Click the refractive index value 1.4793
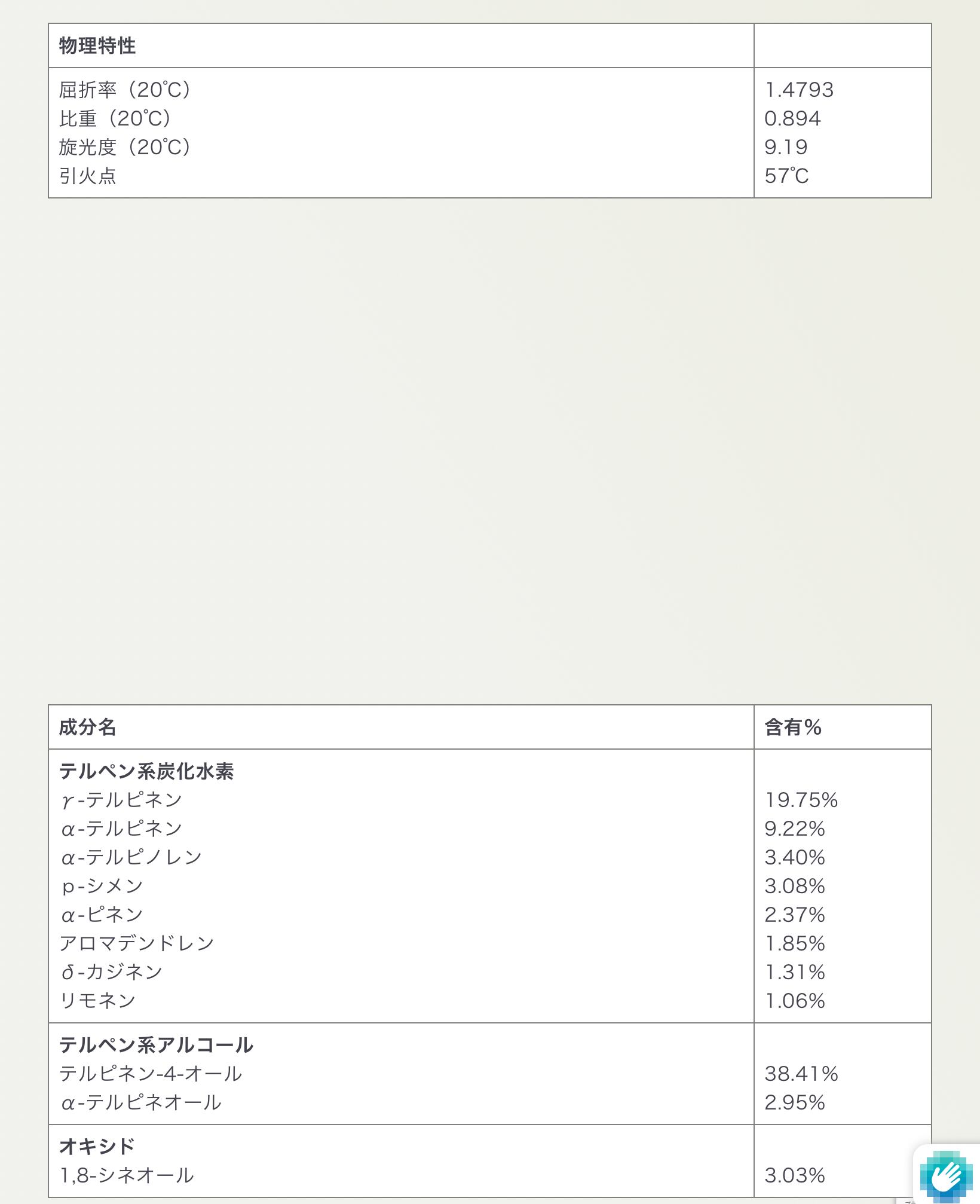980x1204 pixels. [799, 90]
